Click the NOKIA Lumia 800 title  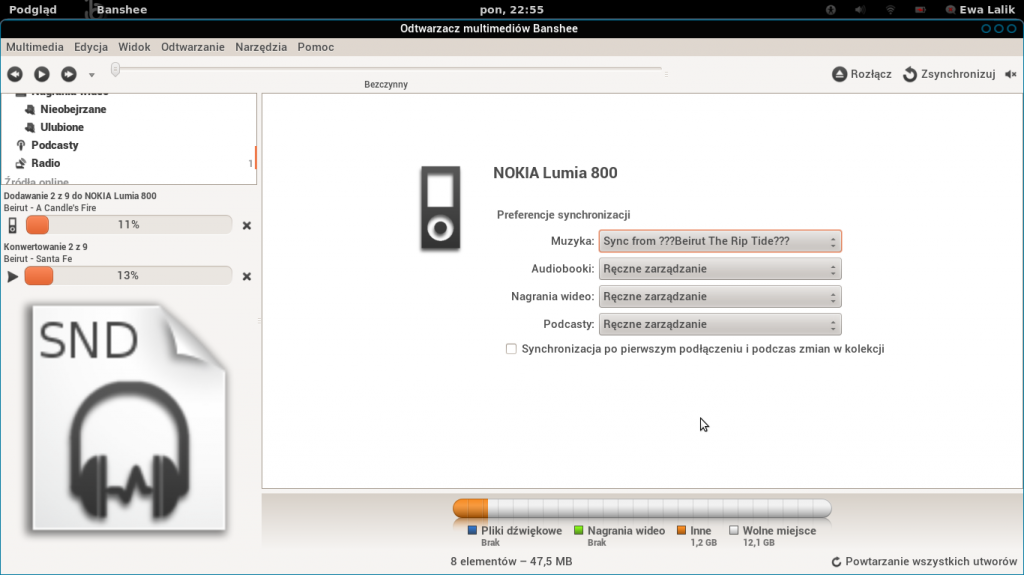[x=555, y=173]
